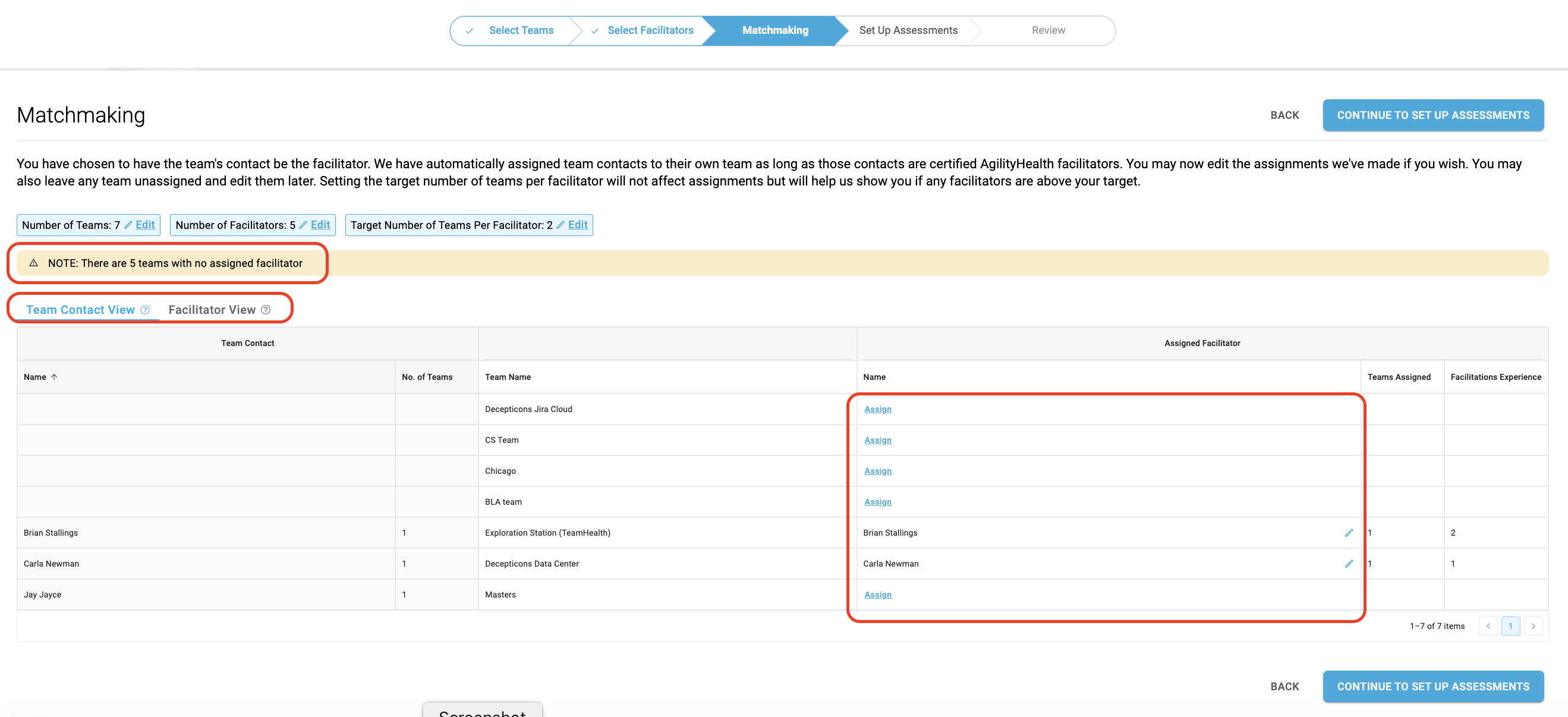The height and width of the screenshot is (717, 1568).
Task: Click the Matchmaking page heading
Action: (81, 115)
